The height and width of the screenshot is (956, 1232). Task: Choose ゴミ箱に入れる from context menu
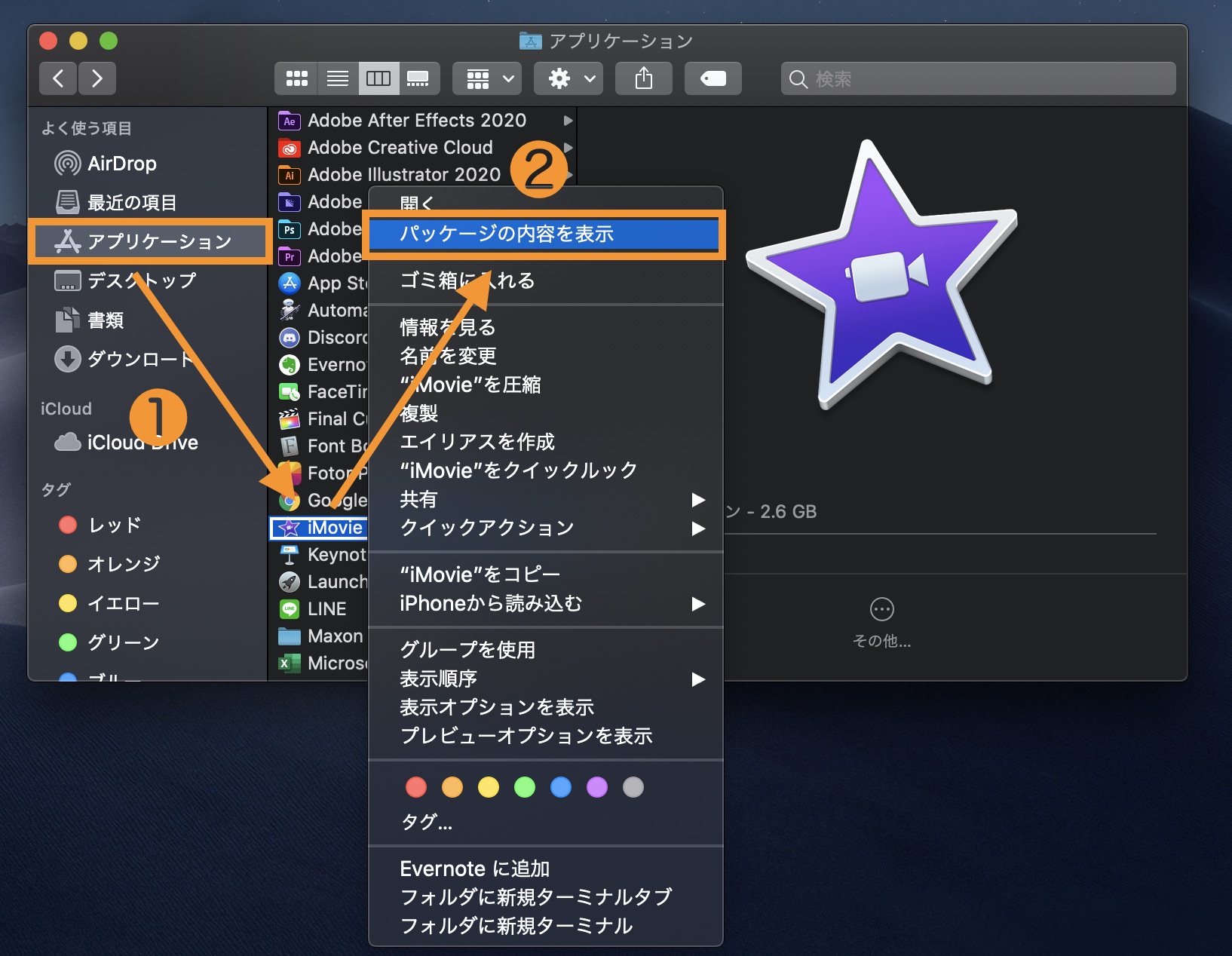546,280
